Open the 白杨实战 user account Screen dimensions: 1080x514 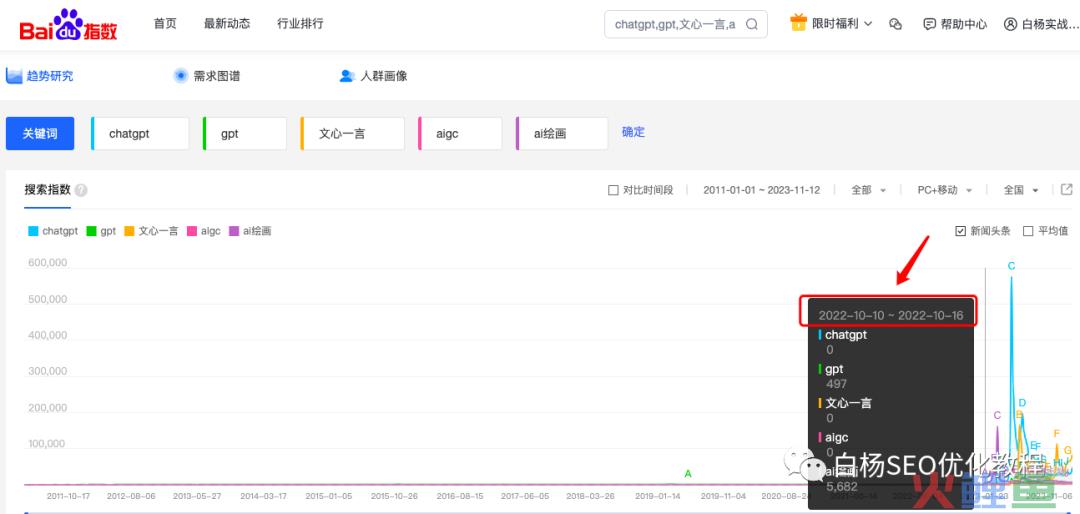(x=1041, y=24)
